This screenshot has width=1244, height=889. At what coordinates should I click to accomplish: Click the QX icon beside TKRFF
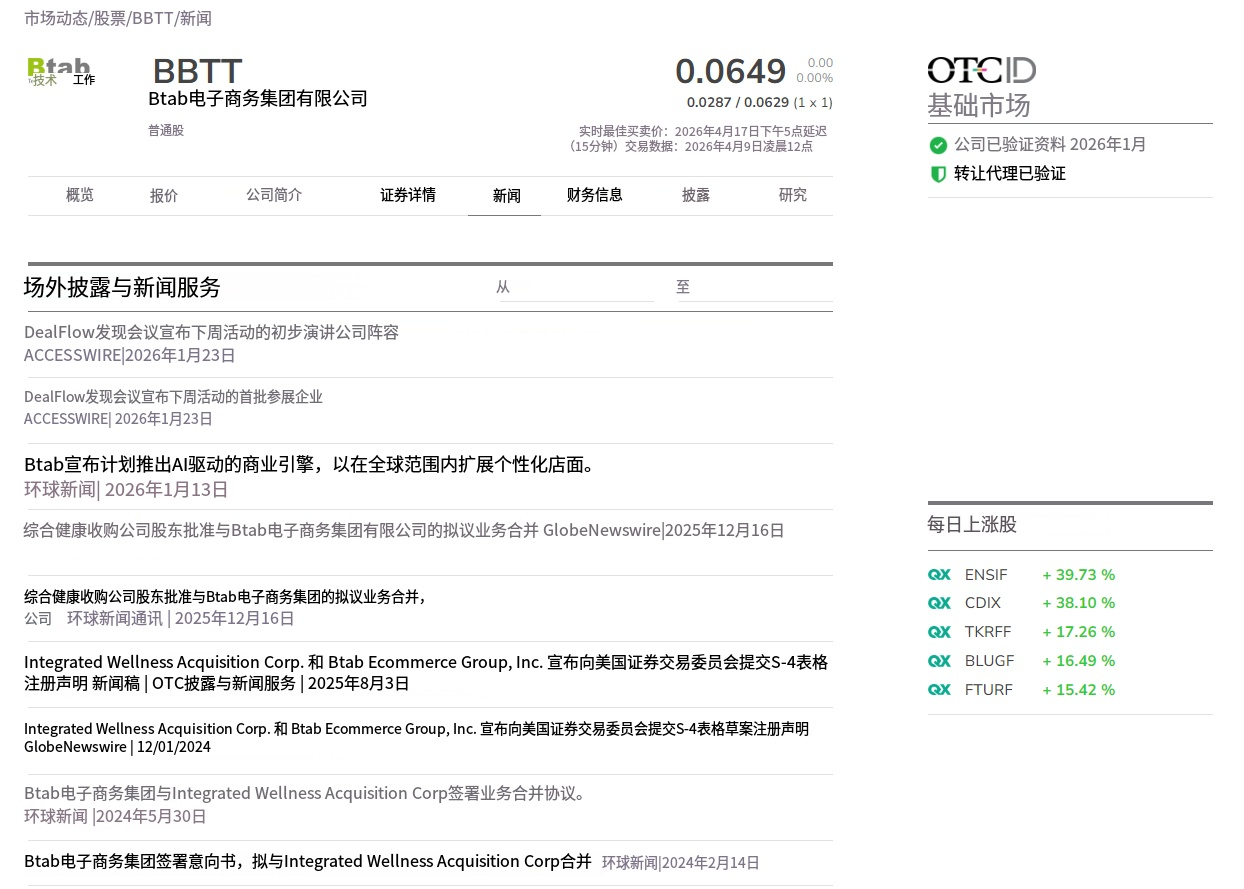[939, 632]
